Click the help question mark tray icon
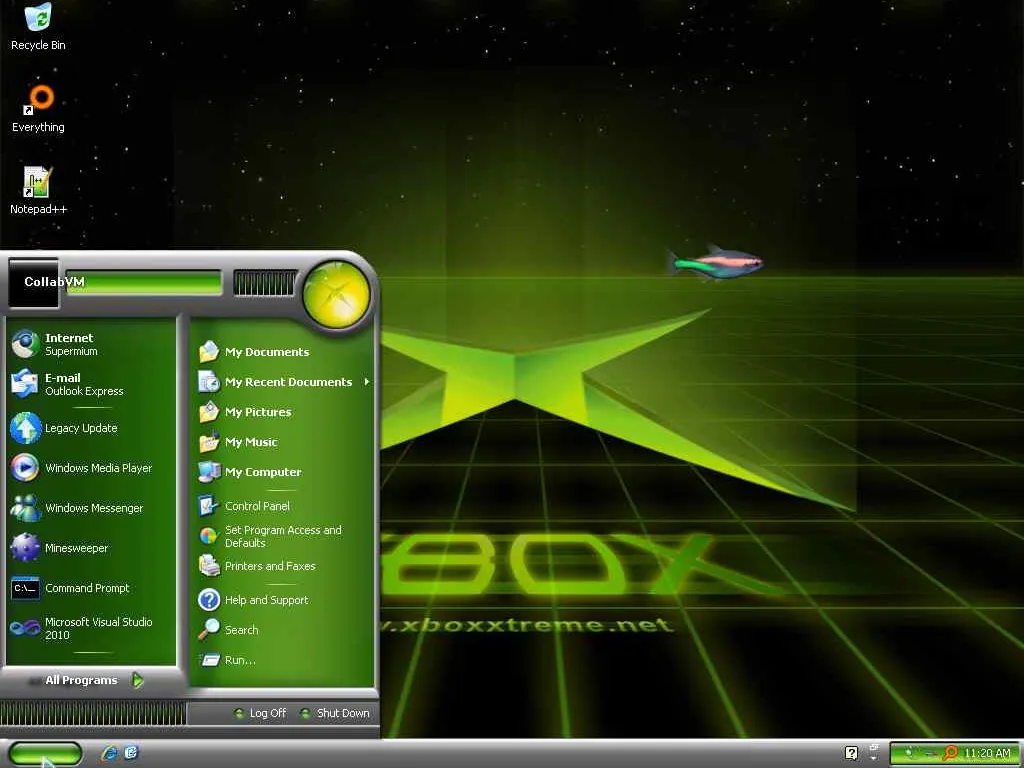 [851, 754]
